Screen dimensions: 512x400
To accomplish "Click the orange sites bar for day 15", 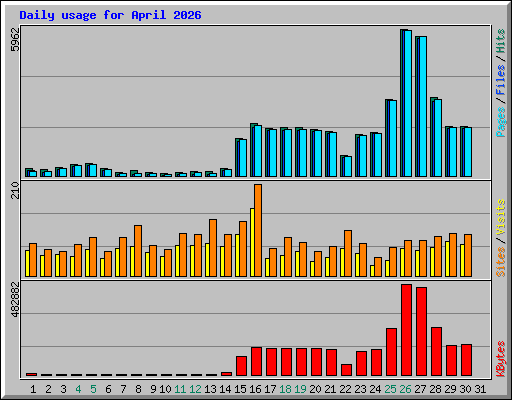I will (243, 249).
